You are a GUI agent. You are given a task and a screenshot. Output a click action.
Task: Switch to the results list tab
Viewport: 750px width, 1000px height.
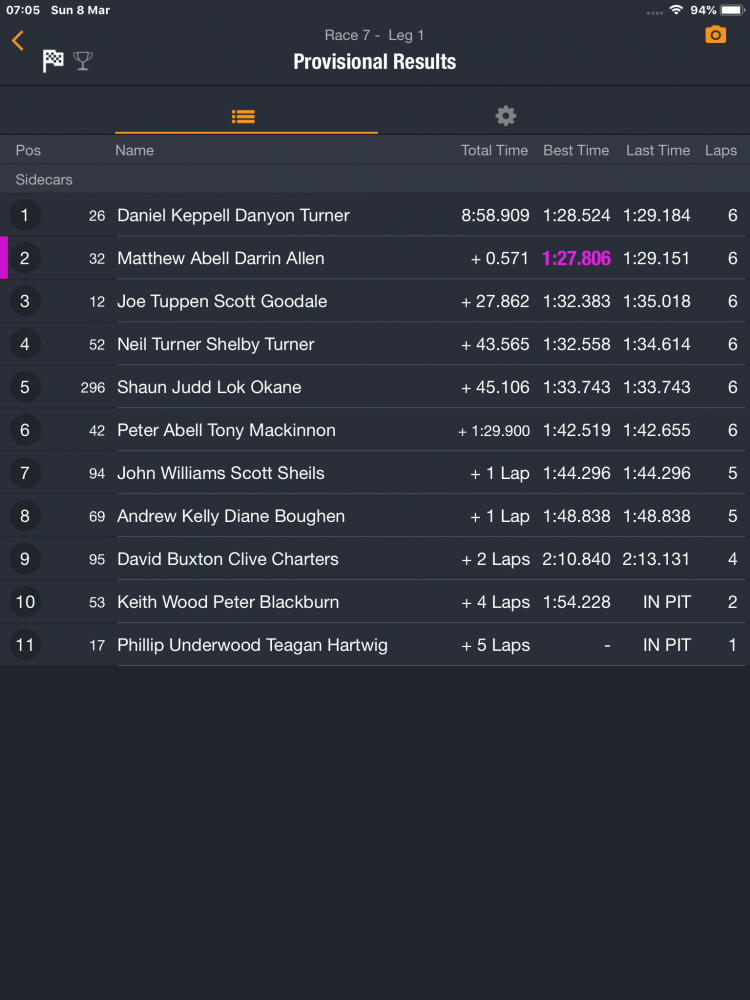pyautogui.click(x=243, y=116)
